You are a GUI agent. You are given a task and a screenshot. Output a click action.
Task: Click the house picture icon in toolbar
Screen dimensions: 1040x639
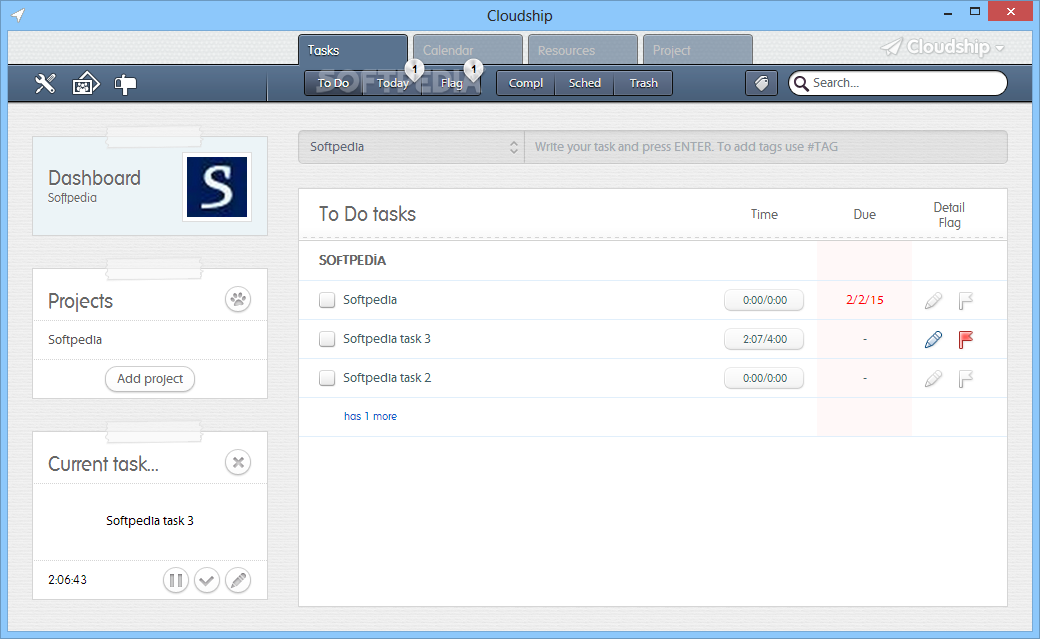pyautogui.click(x=86, y=84)
